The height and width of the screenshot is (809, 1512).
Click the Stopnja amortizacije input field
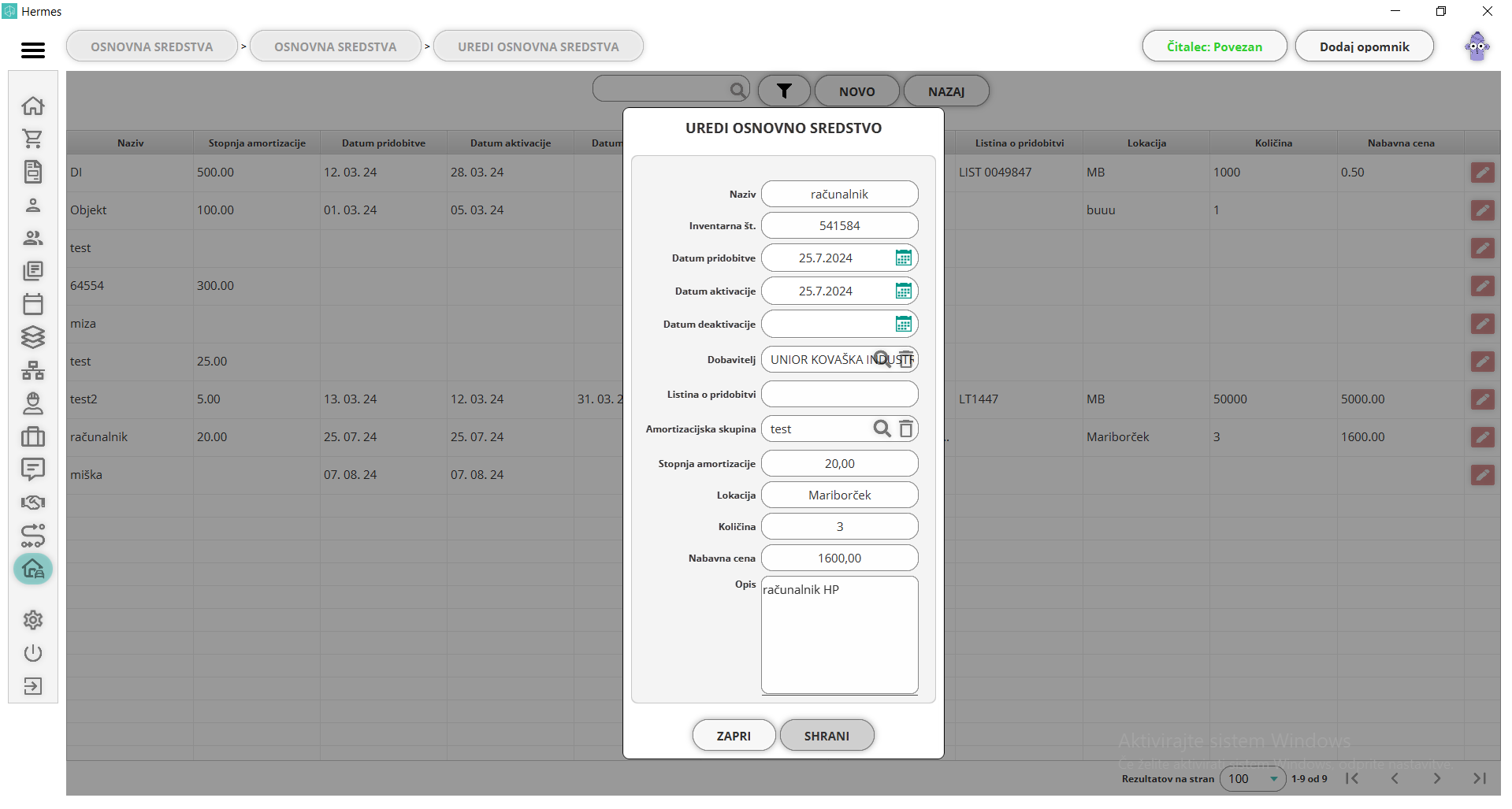(840, 463)
